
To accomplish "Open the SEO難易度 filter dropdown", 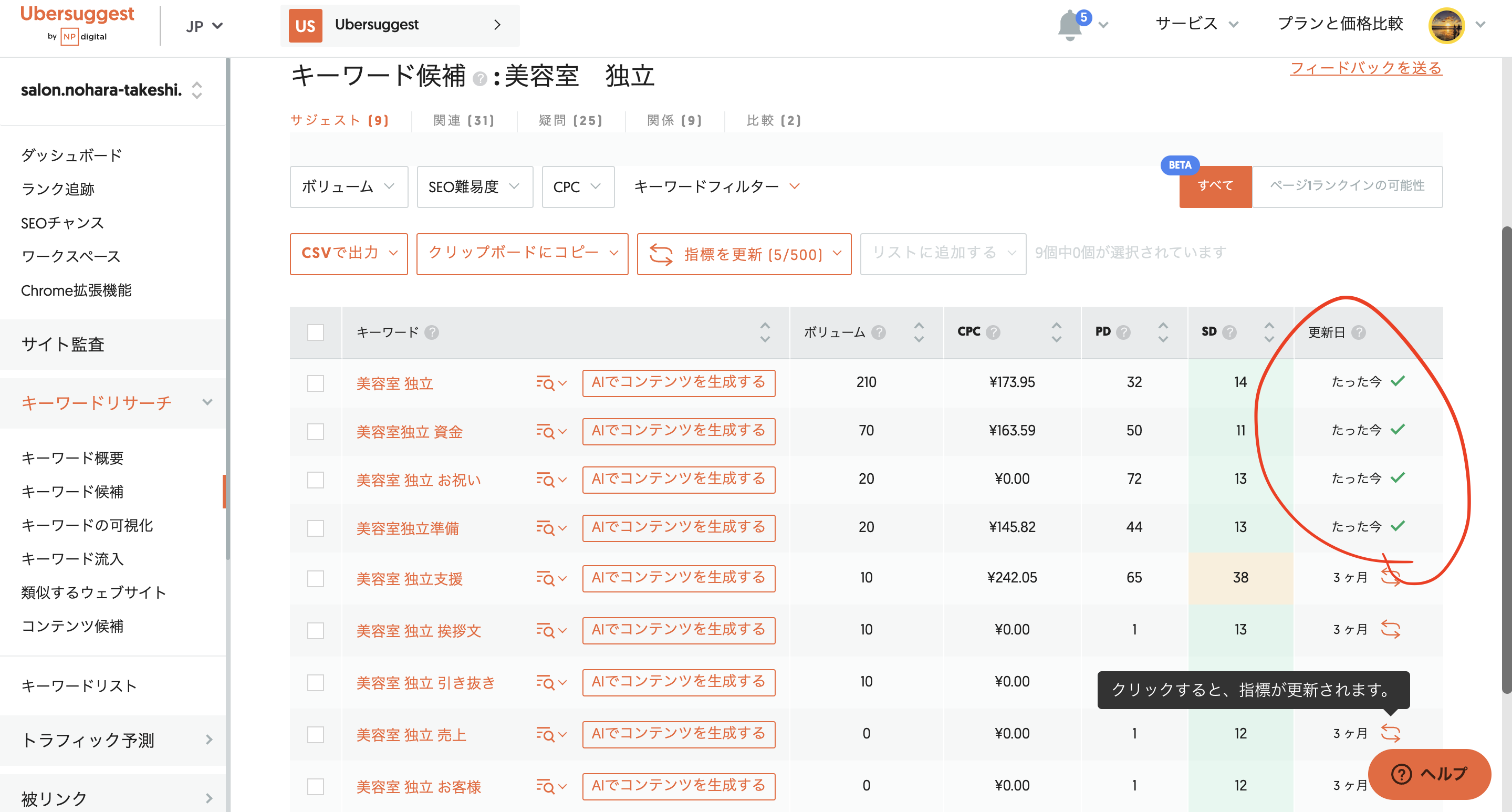I will [474, 186].
